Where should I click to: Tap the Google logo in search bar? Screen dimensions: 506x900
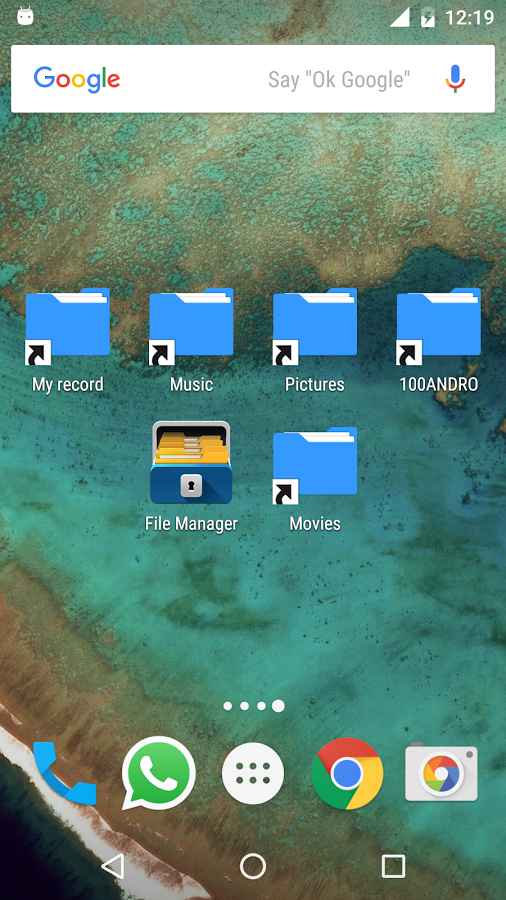pyautogui.click(x=77, y=80)
